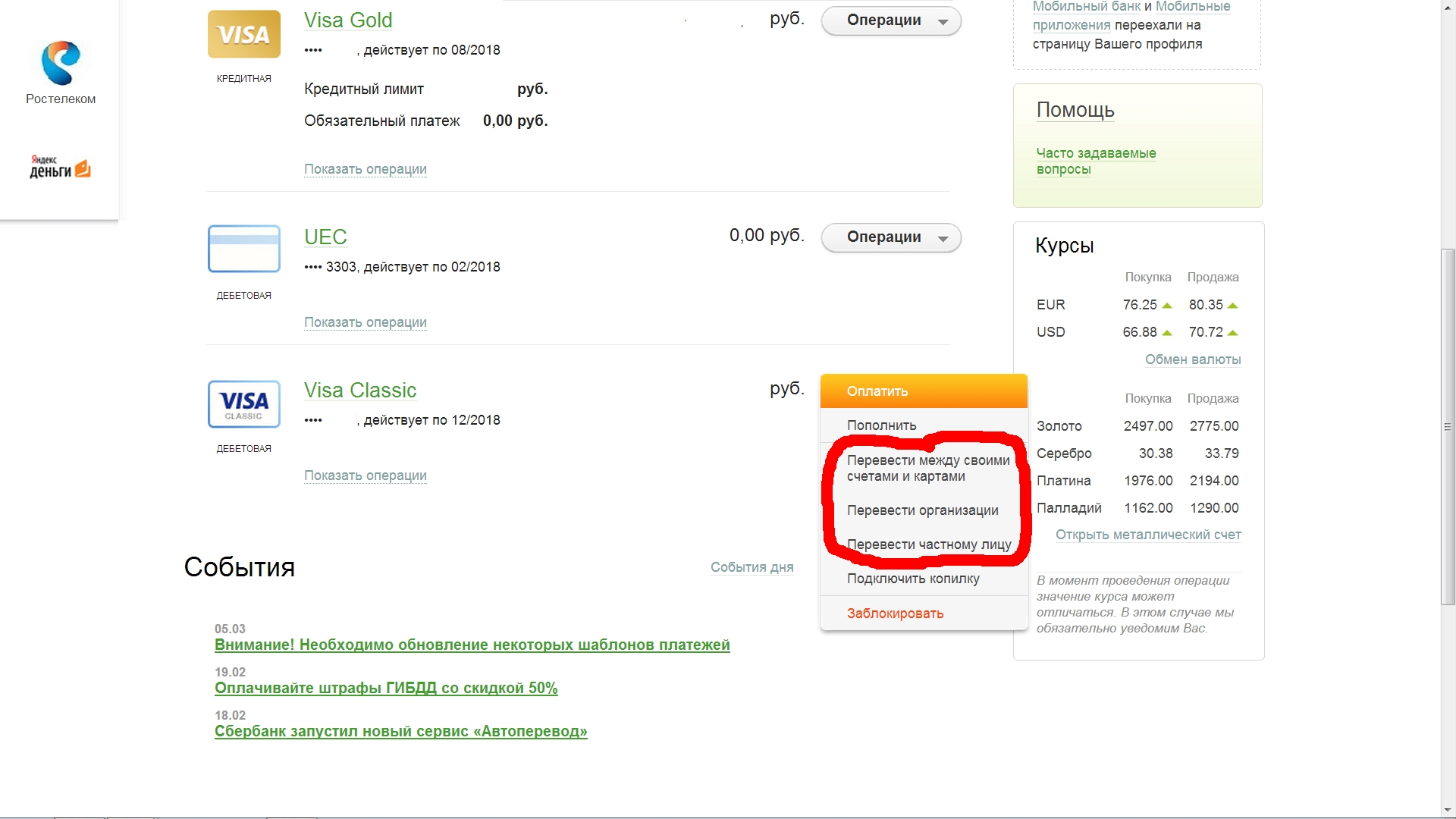Click the Visa Gold card image
Image resolution: width=1456 pixels, height=819 pixels.
click(x=243, y=34)
